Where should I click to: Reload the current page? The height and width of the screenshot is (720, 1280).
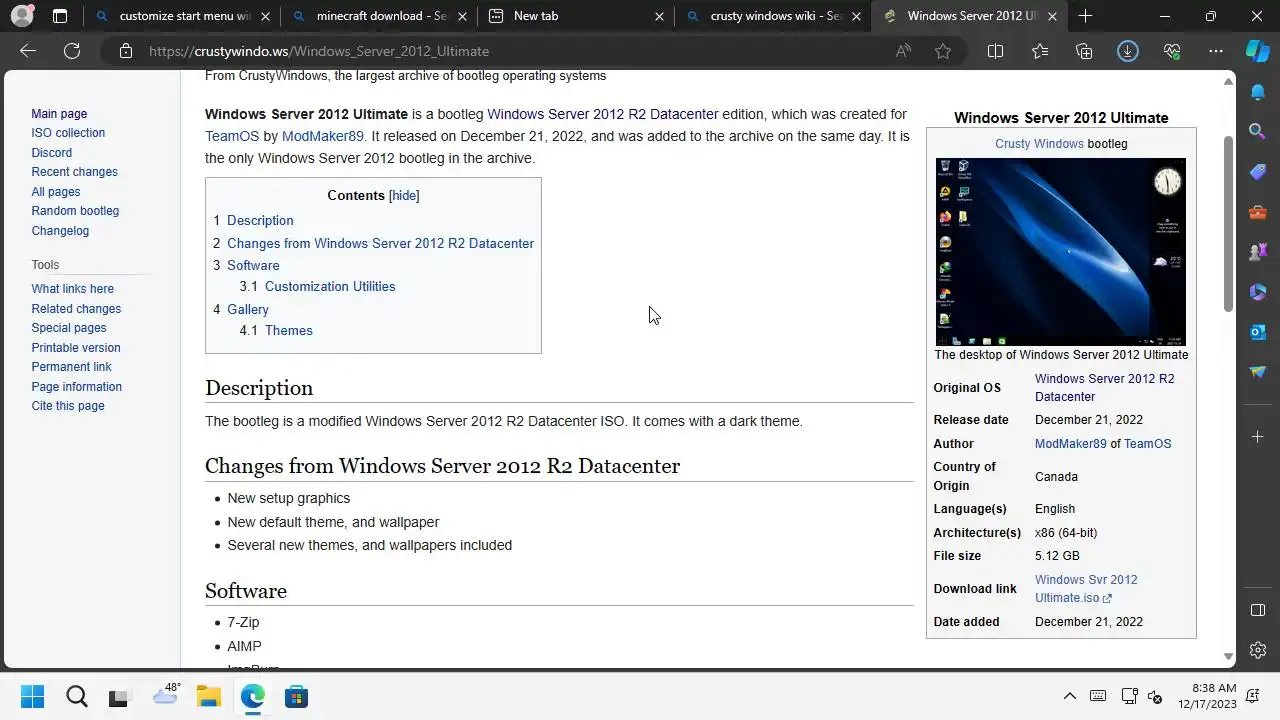[72, 51]
